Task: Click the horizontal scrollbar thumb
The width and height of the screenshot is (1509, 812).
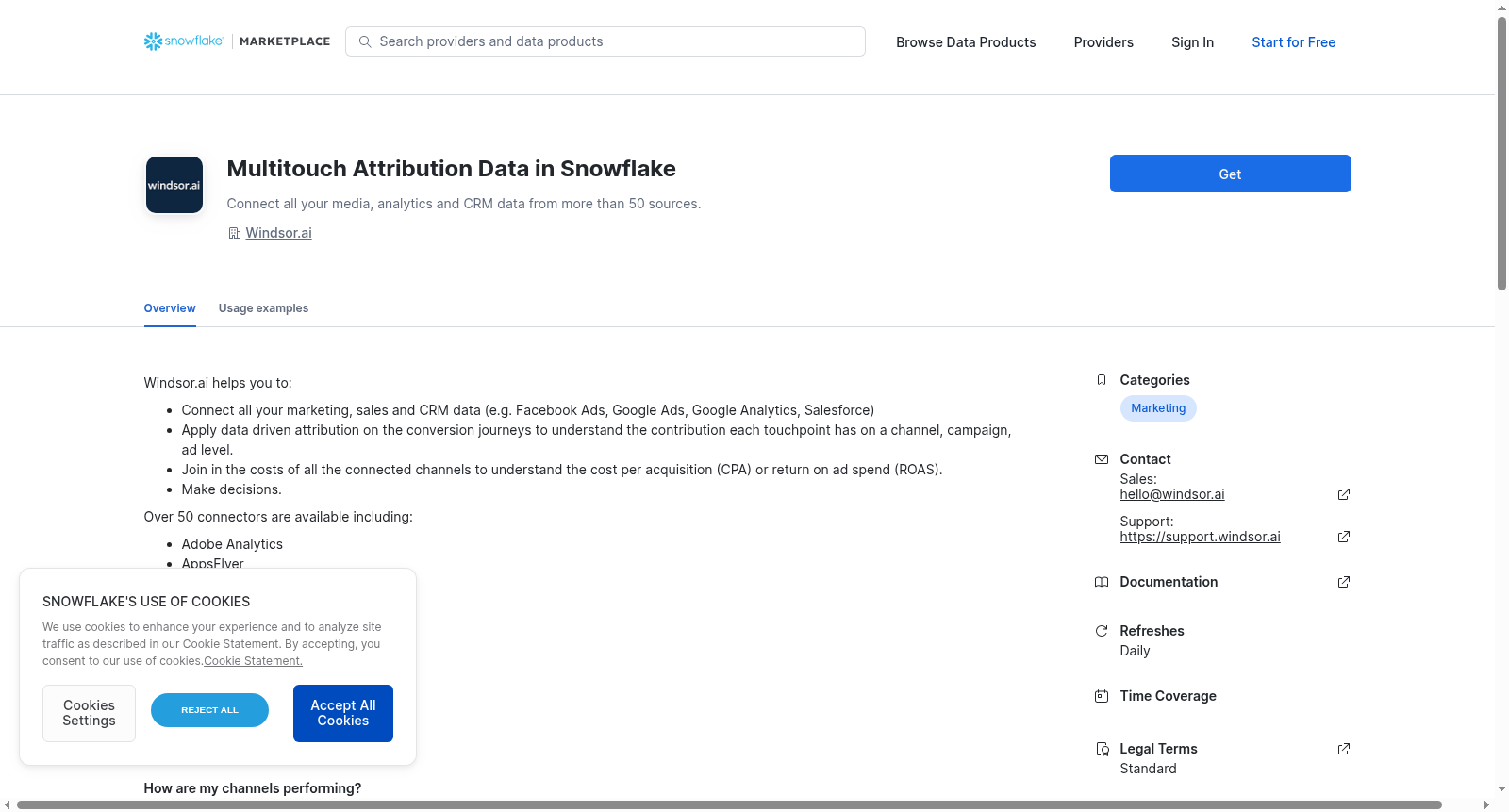Action: 729,804
